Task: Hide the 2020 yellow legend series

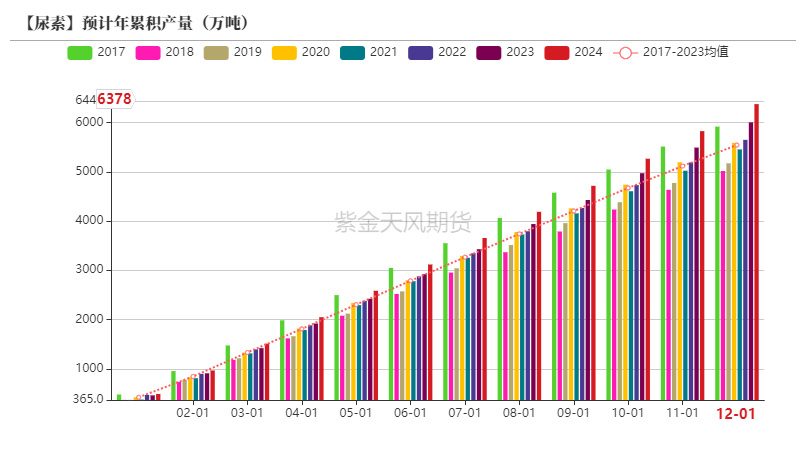Action: pyautogui.click(x=284, y=53)
